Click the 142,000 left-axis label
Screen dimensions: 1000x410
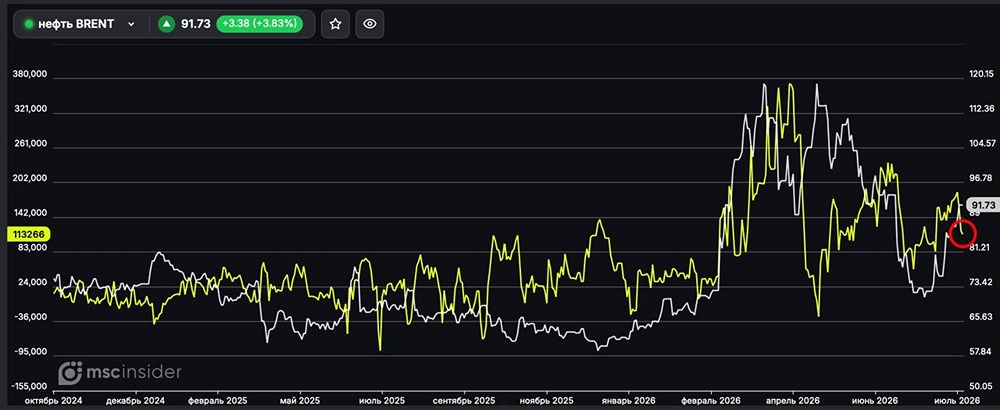click(30, 213)
